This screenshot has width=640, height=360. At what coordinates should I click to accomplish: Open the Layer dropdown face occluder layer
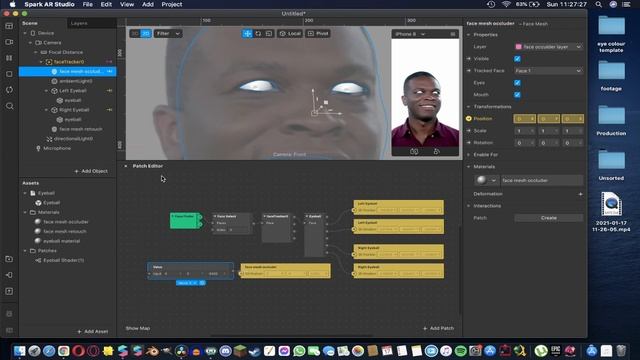coord(548,47)
